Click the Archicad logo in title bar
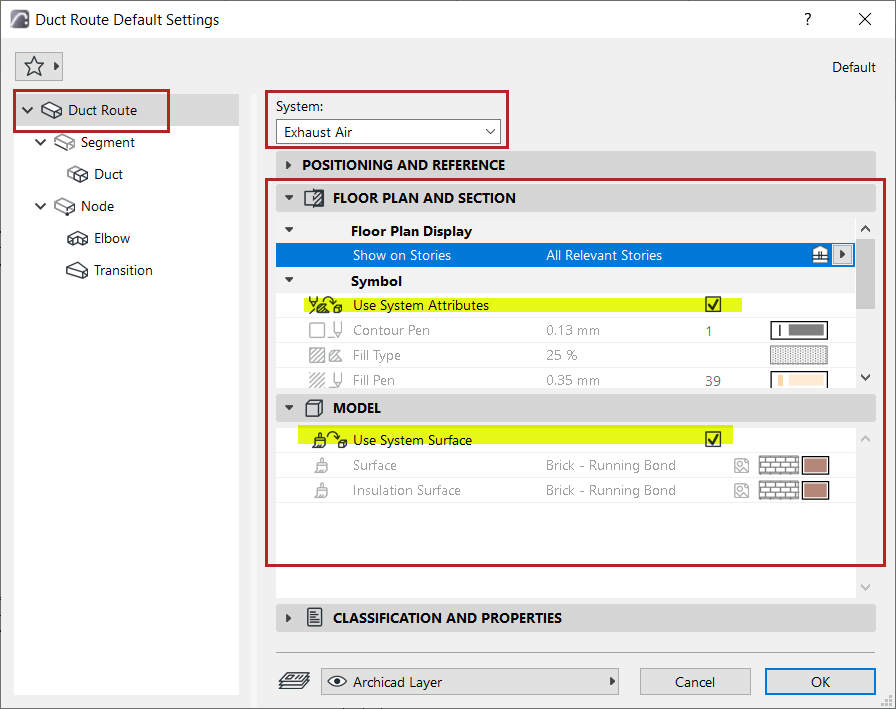This screenshot has height=709, width=896. pos(20,19)
